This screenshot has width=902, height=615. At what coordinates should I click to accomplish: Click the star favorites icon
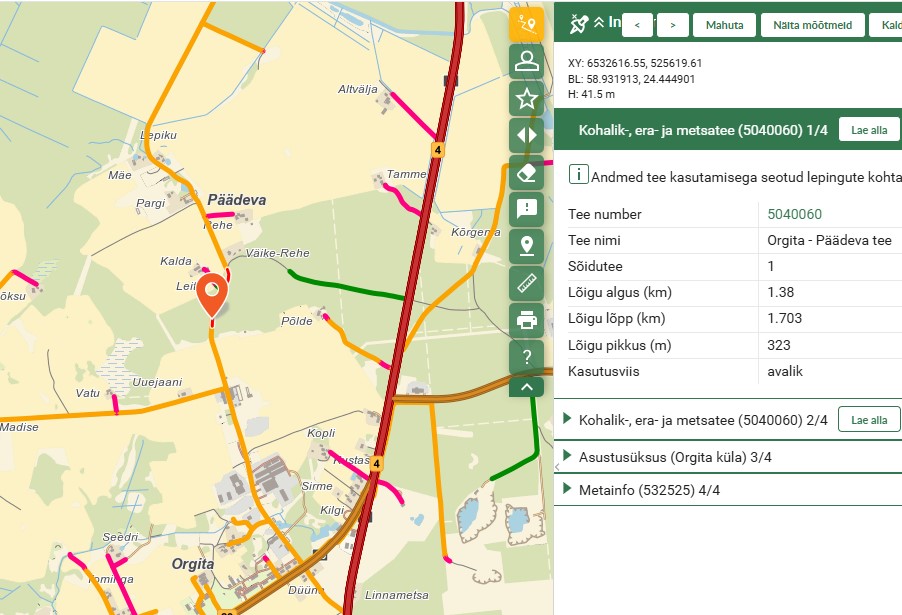[x=526, y=98]
